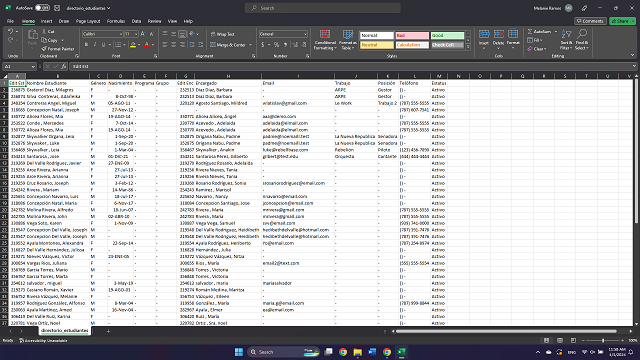Image resolution: width=640 pixels, height=360 pixels.
Task: Switch to the View tab
Action: coord(173,21)
